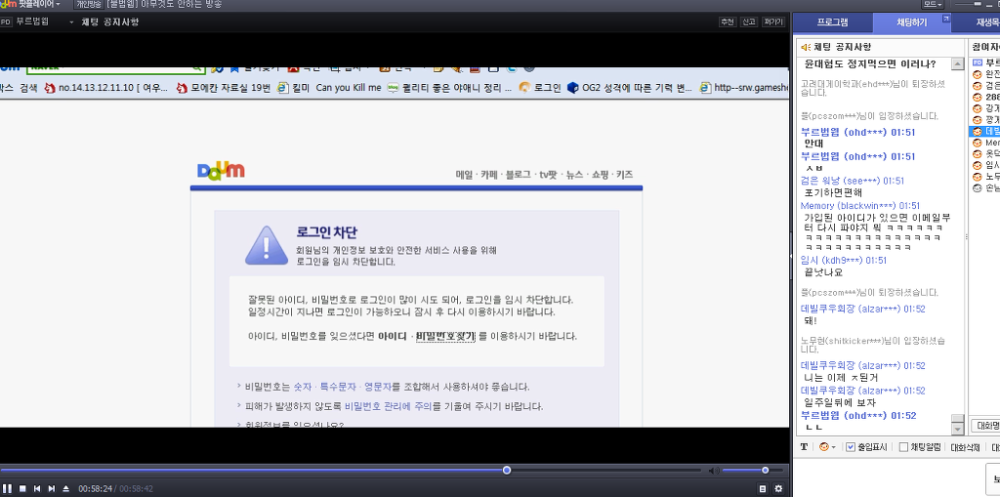Toggle the playlist panel icon beside the gear
1000x497 pixels.
[763, 489]
